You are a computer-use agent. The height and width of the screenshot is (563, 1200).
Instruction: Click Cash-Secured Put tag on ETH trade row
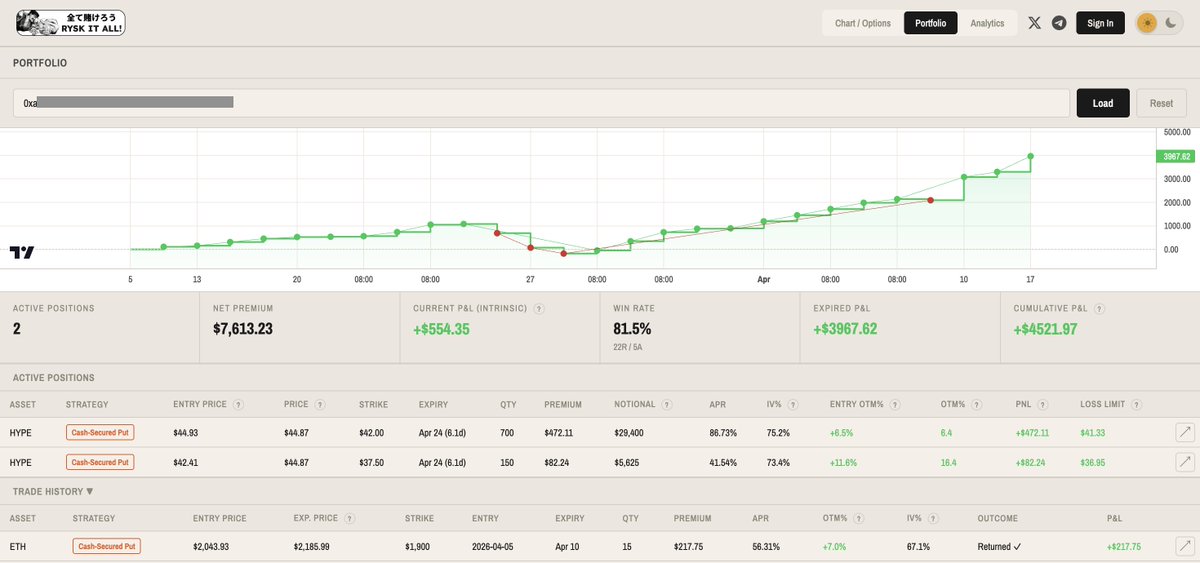click(x=107, y=547)
